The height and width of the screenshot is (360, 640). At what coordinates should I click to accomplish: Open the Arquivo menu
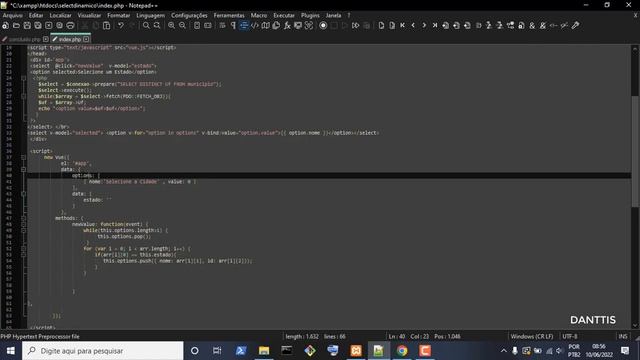(13, 15)
